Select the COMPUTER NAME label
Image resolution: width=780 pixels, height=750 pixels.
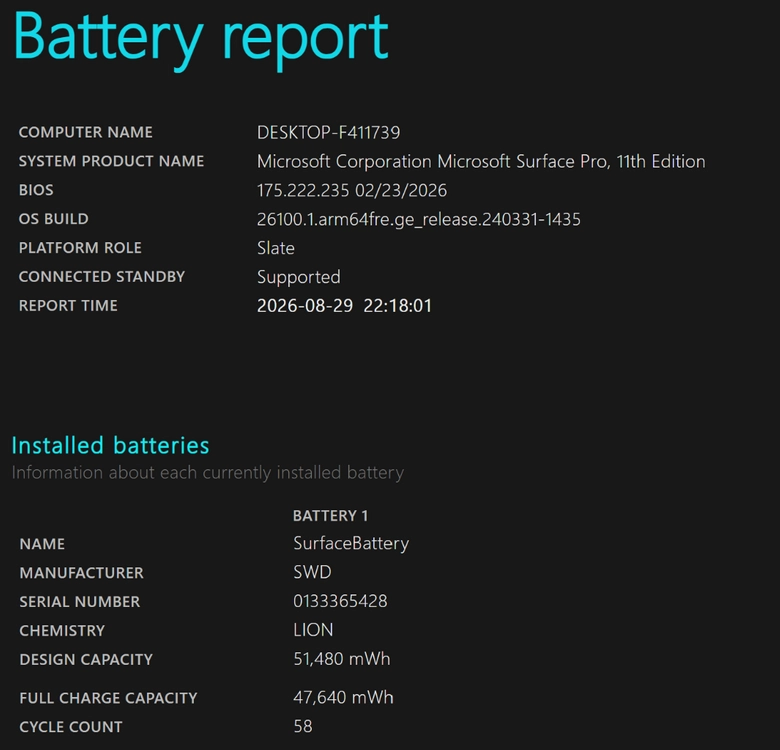(86, 132)
